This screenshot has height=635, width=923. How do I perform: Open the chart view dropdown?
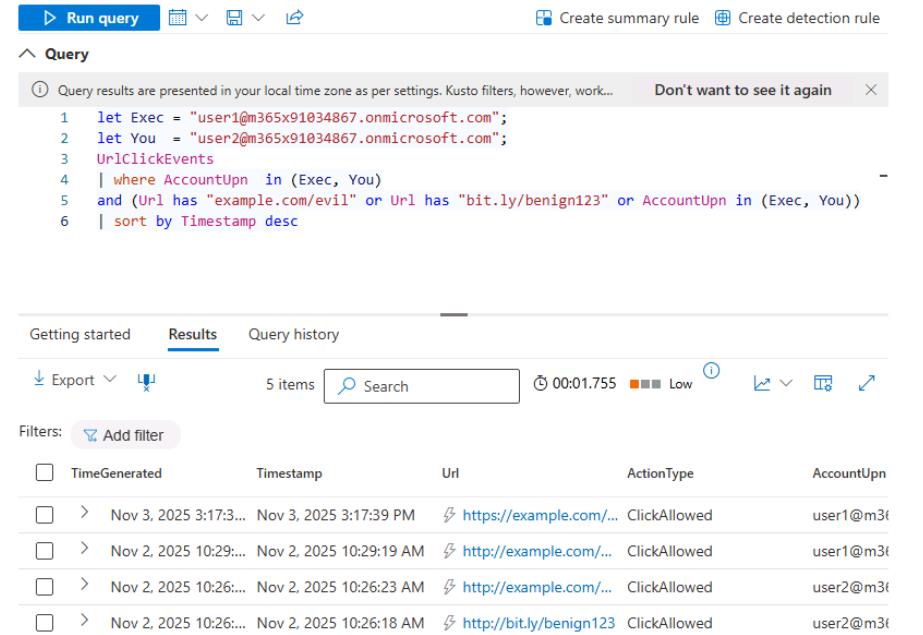[x=773, y=384]
